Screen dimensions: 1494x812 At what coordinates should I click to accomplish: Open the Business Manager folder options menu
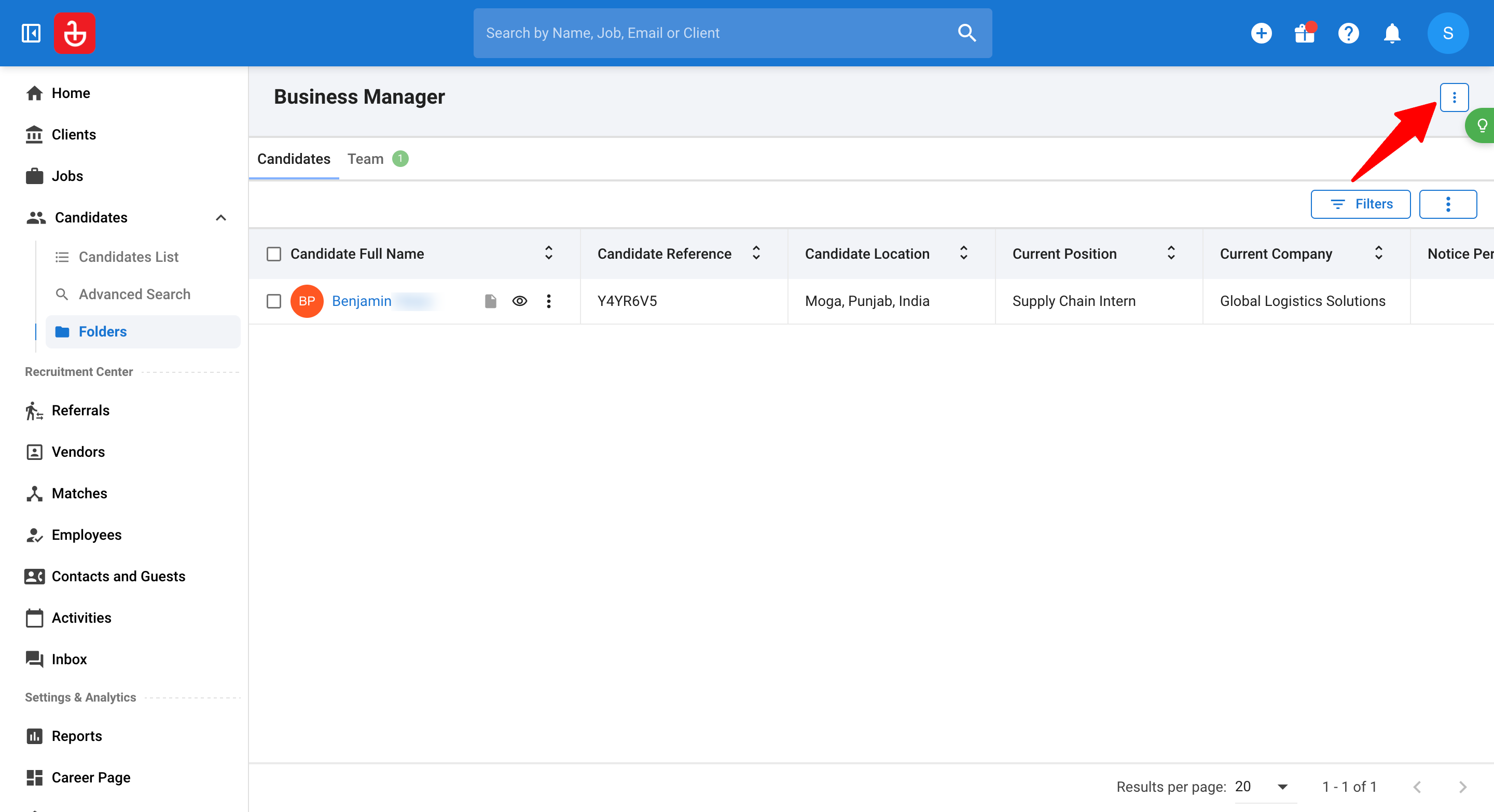pyautogui.click(x=1454, y=97)
